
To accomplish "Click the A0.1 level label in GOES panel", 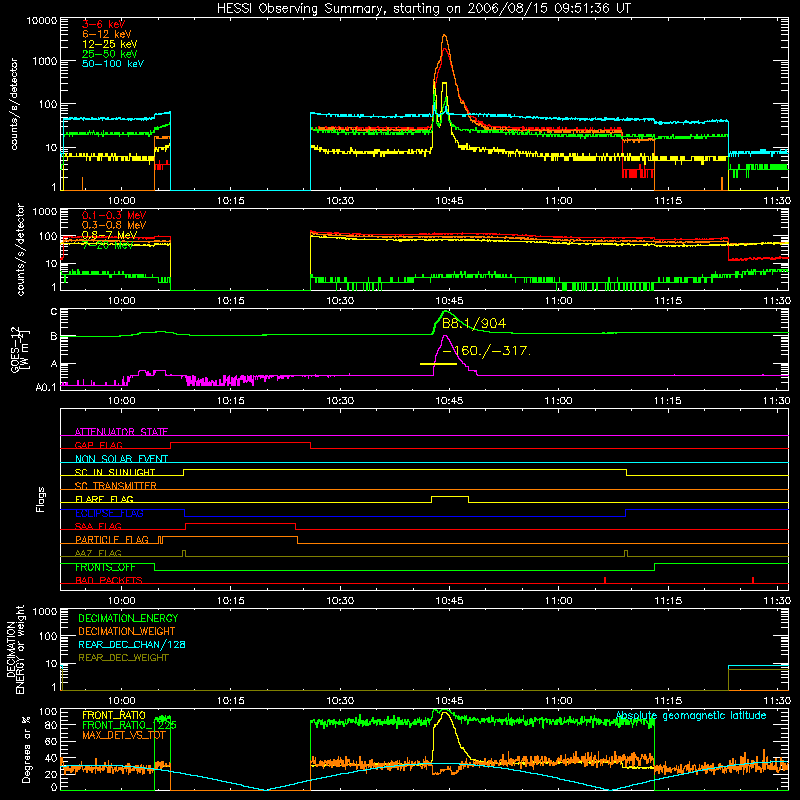I will point(46,388).
